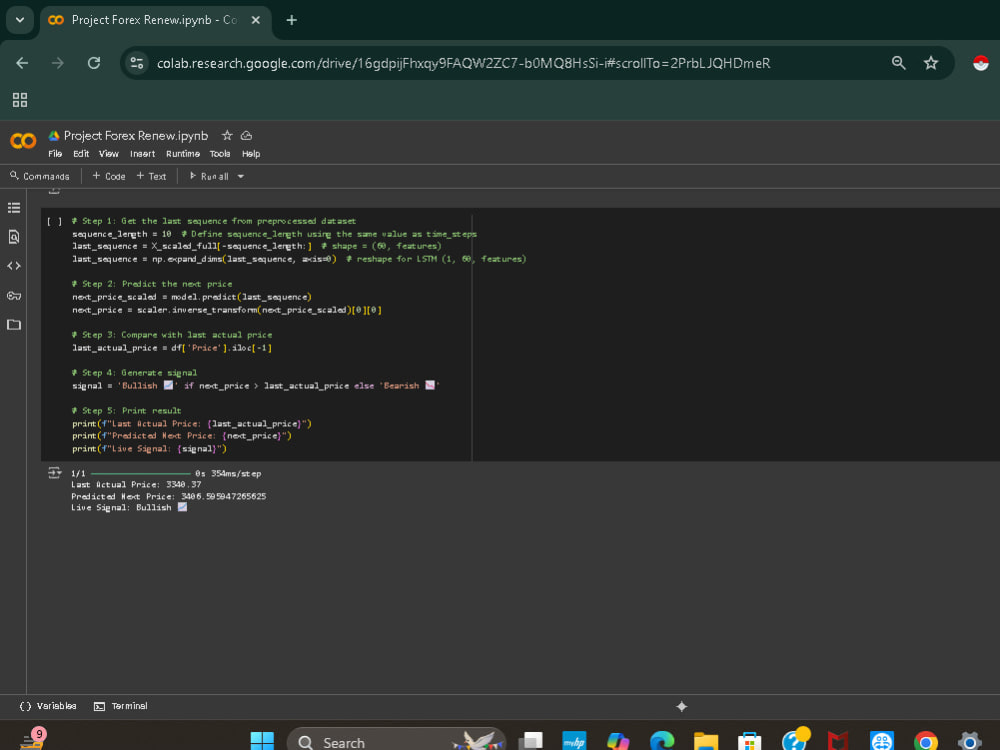Click the taskbar Search box

396,741
